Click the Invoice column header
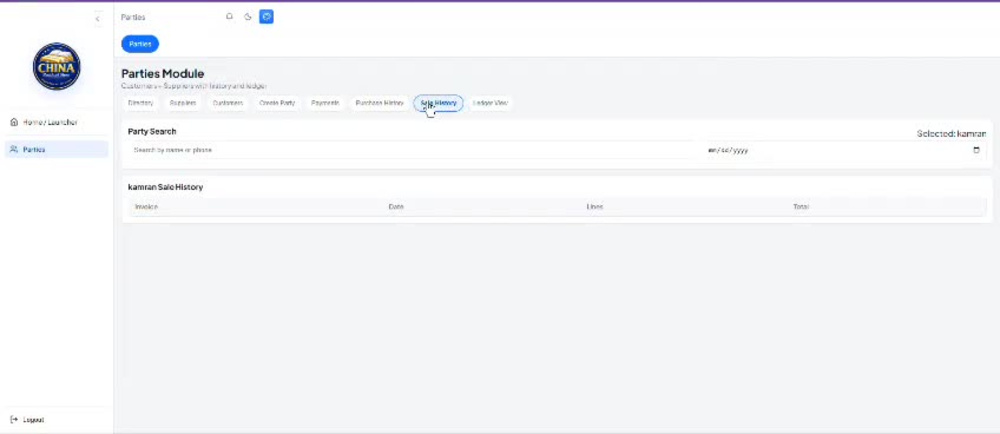This screenshot has height=434, width=1000. [147, 207]
